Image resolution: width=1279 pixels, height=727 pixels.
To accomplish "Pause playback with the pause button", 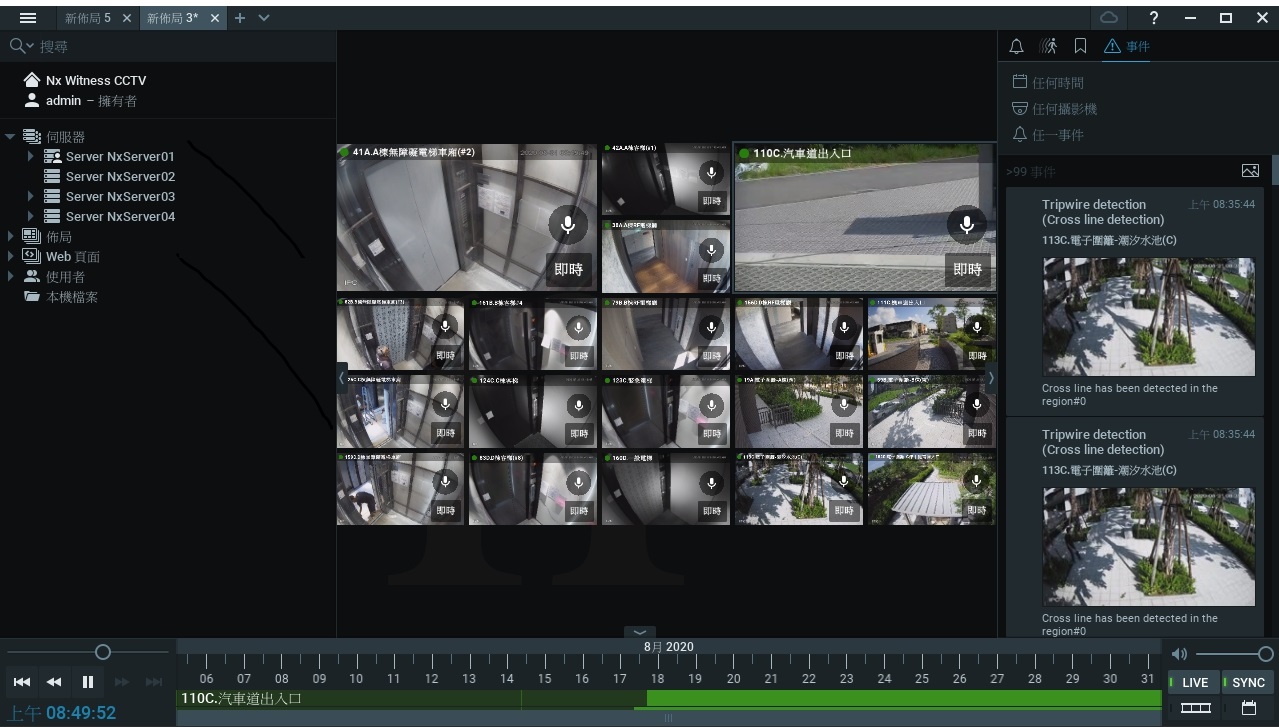I will tap(88, 682).
